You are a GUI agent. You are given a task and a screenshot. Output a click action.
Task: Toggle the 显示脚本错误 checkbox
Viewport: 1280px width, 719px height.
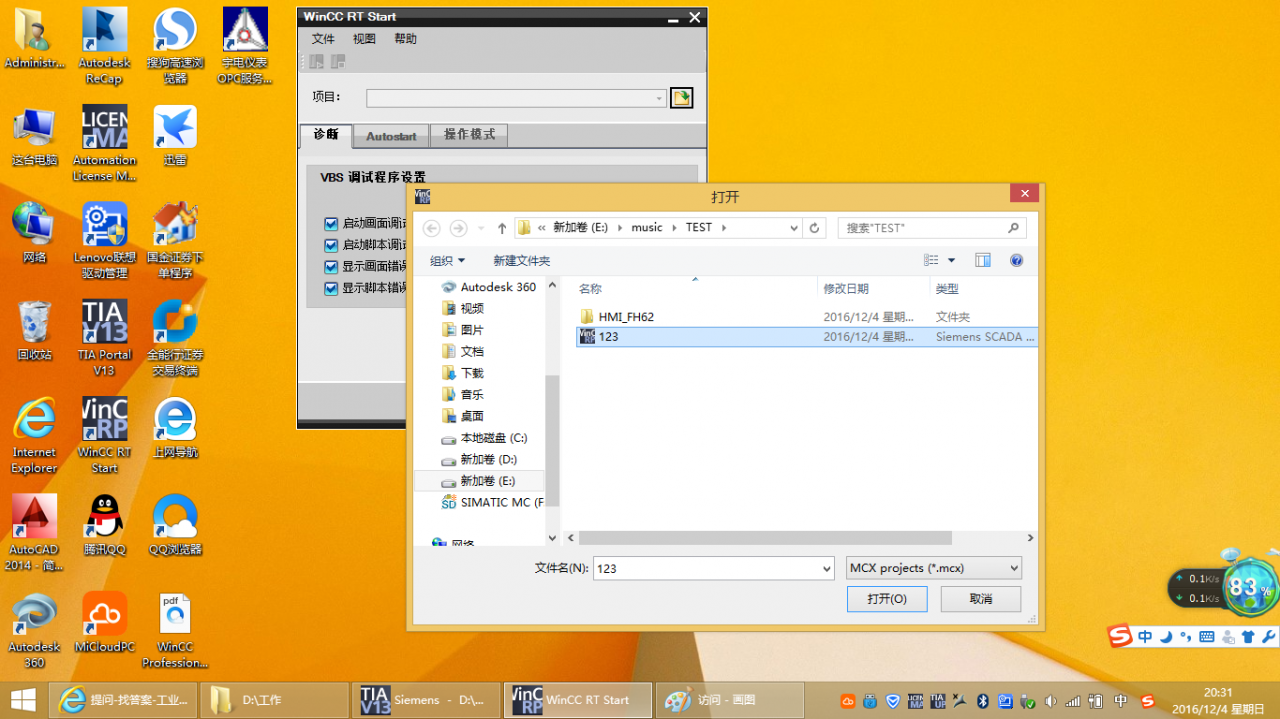pos(333,287)
